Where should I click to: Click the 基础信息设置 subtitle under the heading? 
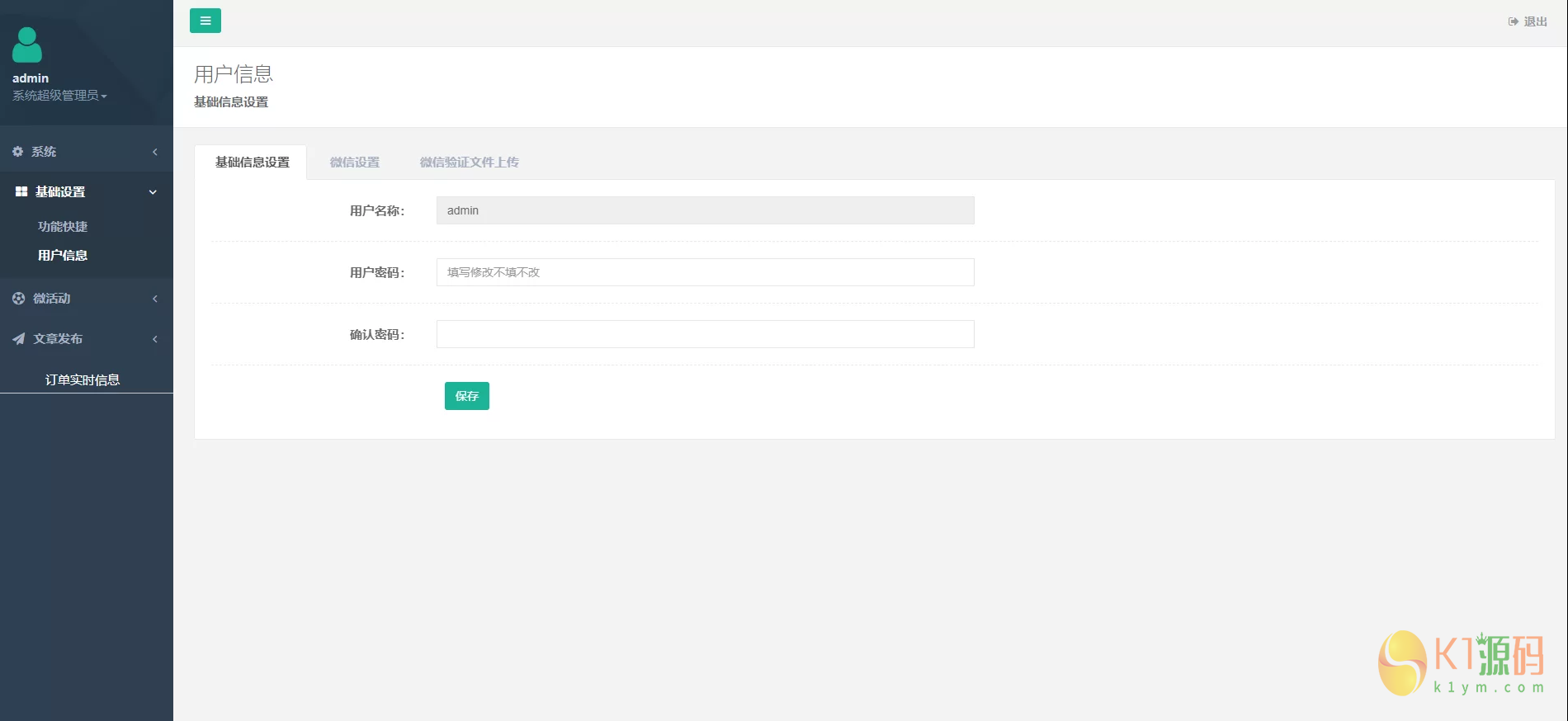click(x=231, y=102)
